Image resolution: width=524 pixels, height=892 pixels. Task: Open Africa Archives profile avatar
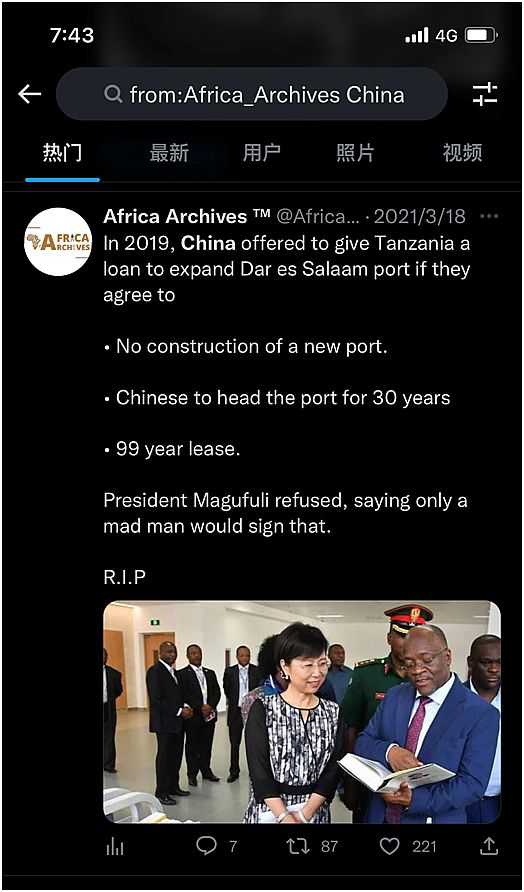(58, 242)
